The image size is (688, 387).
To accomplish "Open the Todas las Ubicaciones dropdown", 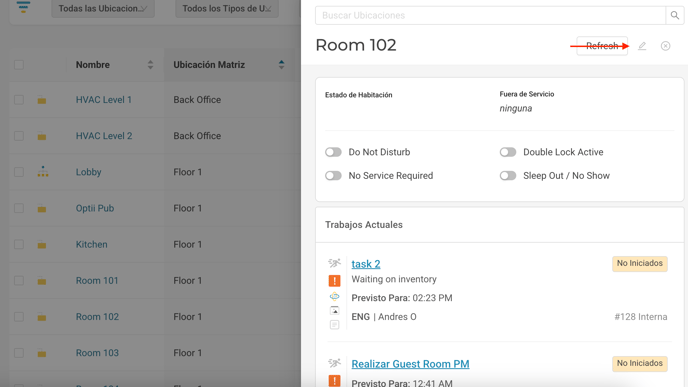I will pos(103,9).
